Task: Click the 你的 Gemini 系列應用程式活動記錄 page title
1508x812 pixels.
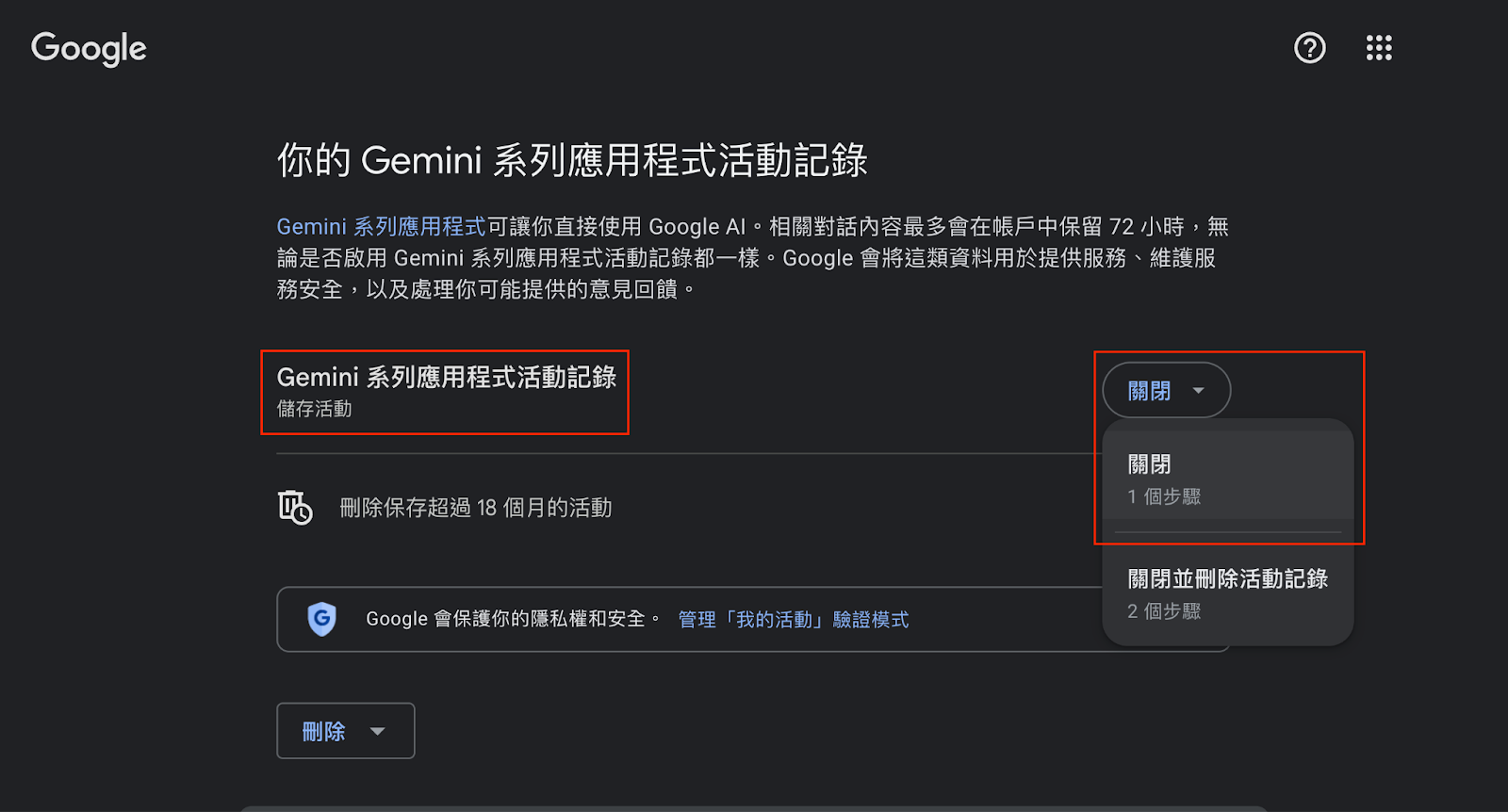Action: point(571,160)
